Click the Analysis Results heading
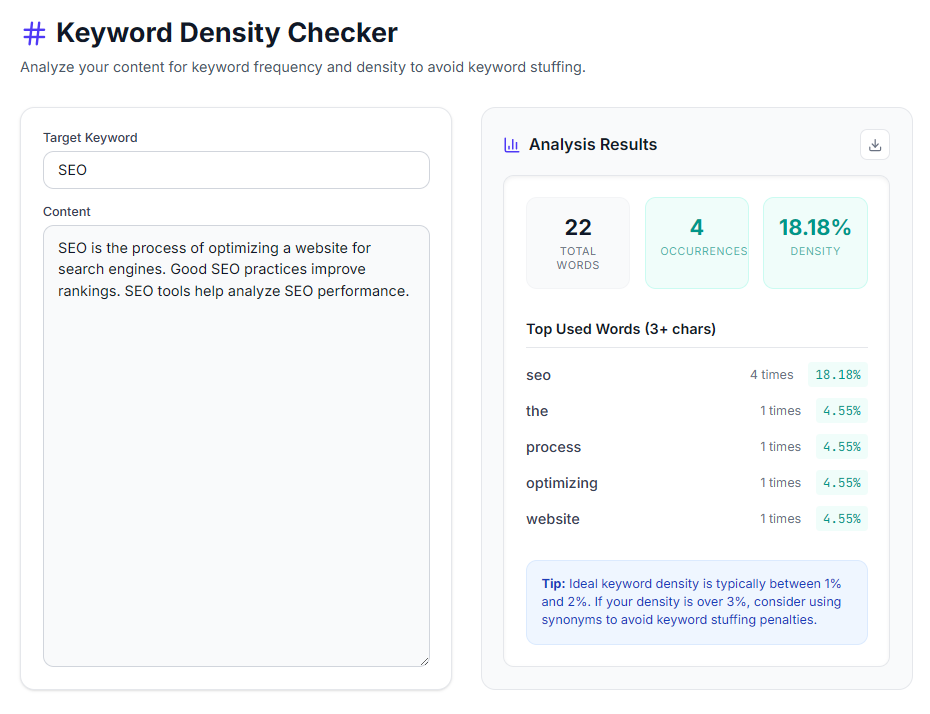 click(593, 145)
